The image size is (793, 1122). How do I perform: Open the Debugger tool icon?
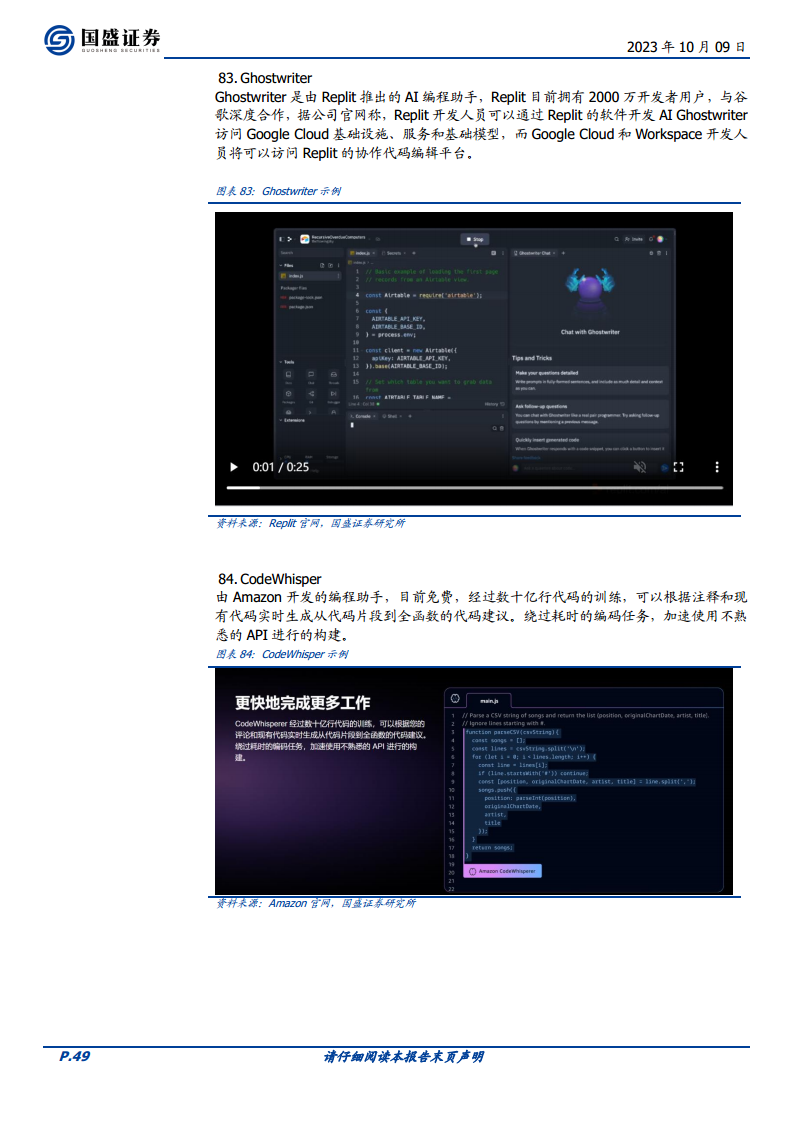tap(334, 396)
